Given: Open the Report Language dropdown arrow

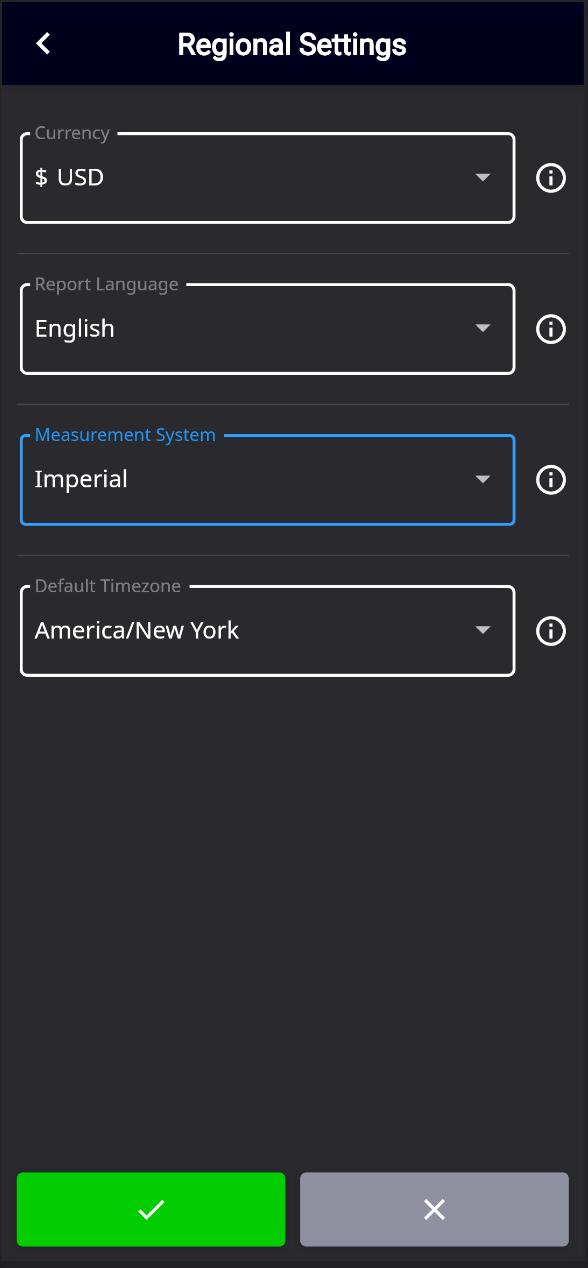Looking at the screenshot, I should [x=483, y=328].
